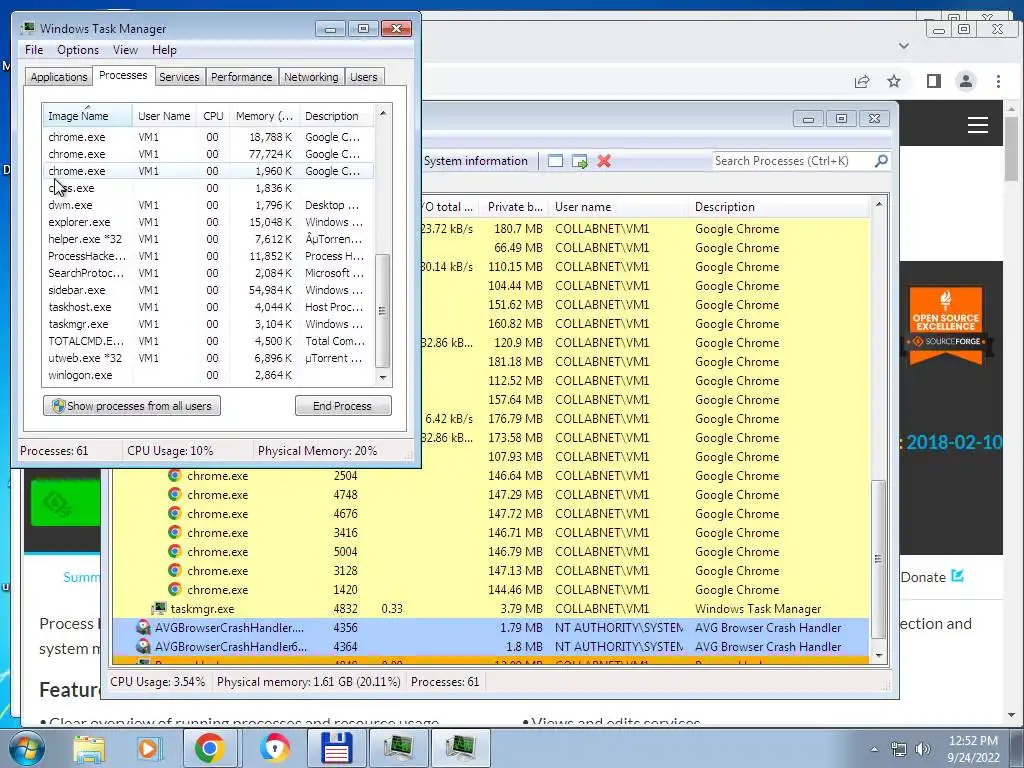Image resolution: width=1024 pixels, height=768 pixels.
Task: Sort Task Manager list by Memory column
Action: point(264,116)
